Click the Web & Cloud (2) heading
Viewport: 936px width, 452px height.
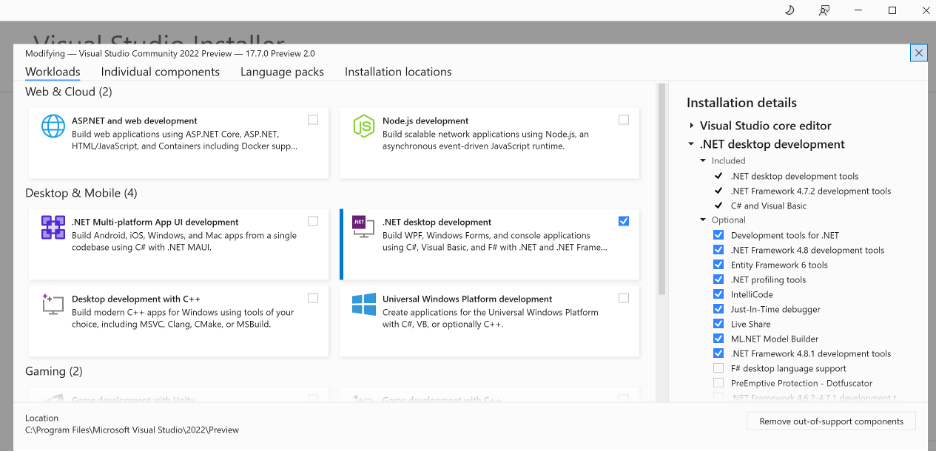69,92
